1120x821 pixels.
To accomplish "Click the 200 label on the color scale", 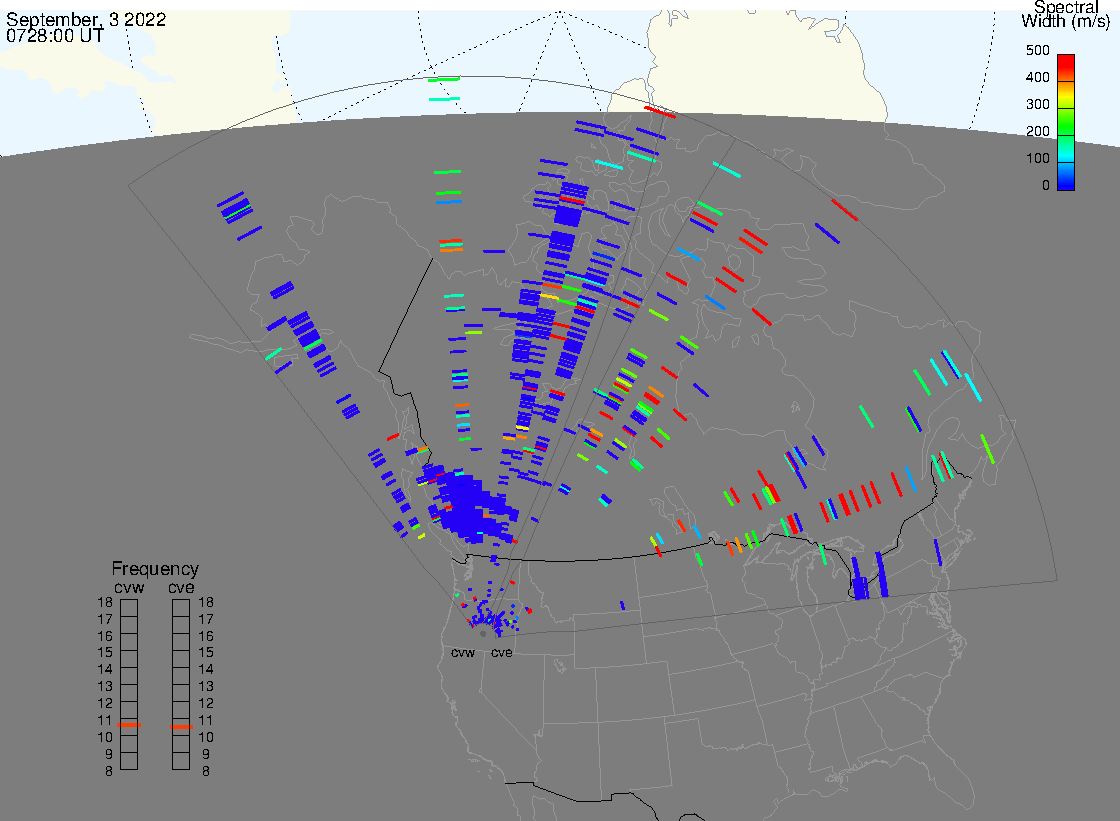I will [x=1038, y=131].
